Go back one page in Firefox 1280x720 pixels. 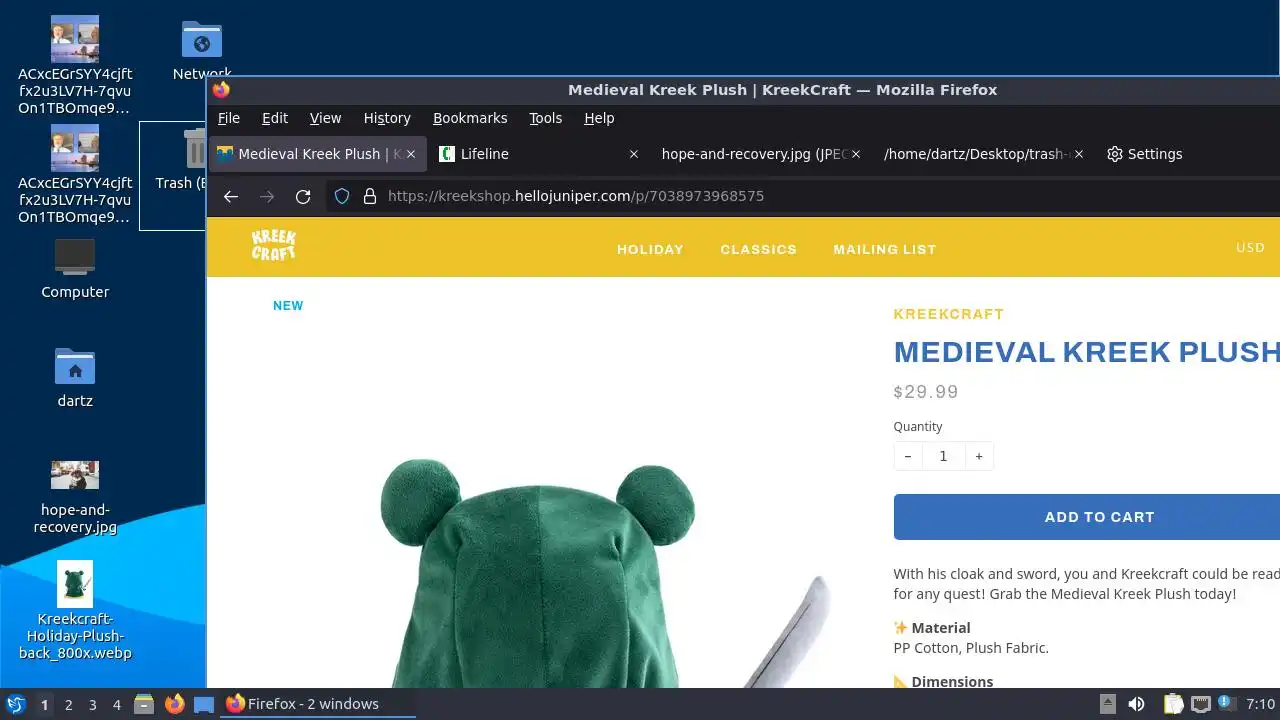click(231, 196)
